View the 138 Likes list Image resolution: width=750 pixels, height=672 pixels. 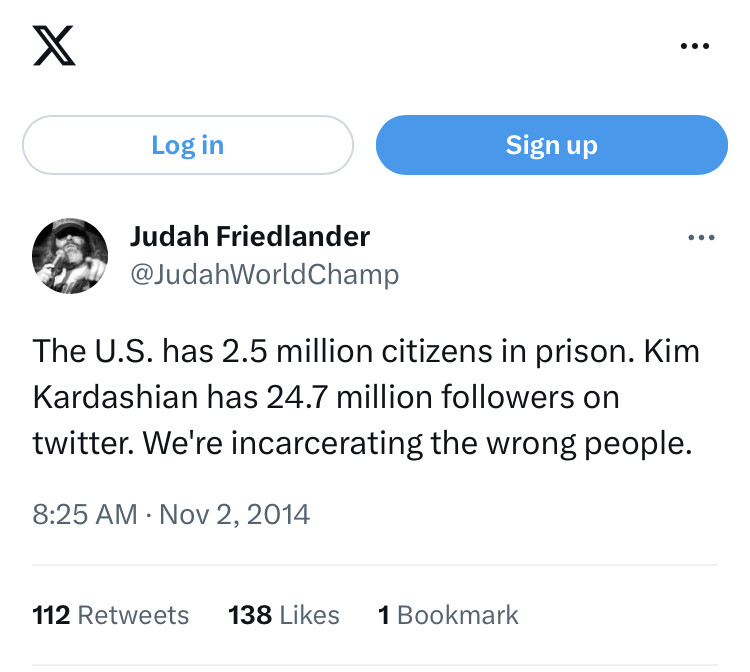tap(284, 614)
